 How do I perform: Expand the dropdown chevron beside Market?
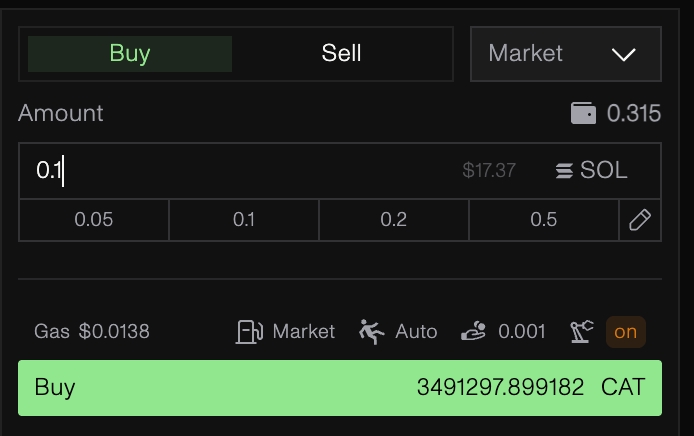pos(624,54)
